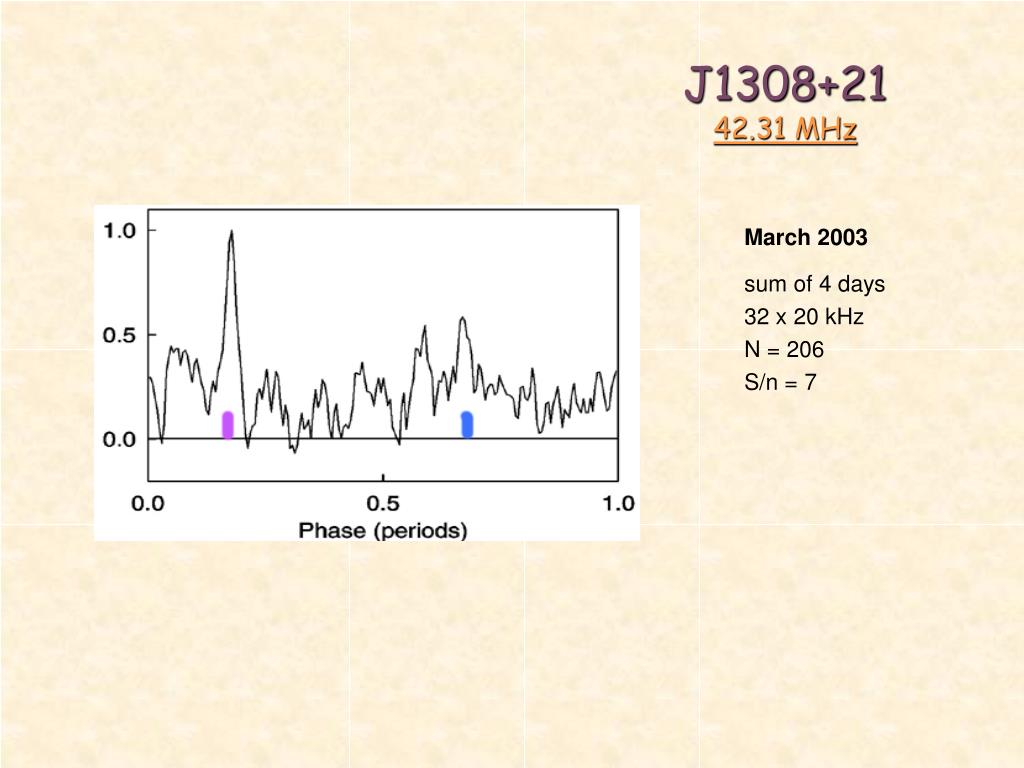Select the 'N = 206' line

tap(784, 349)
